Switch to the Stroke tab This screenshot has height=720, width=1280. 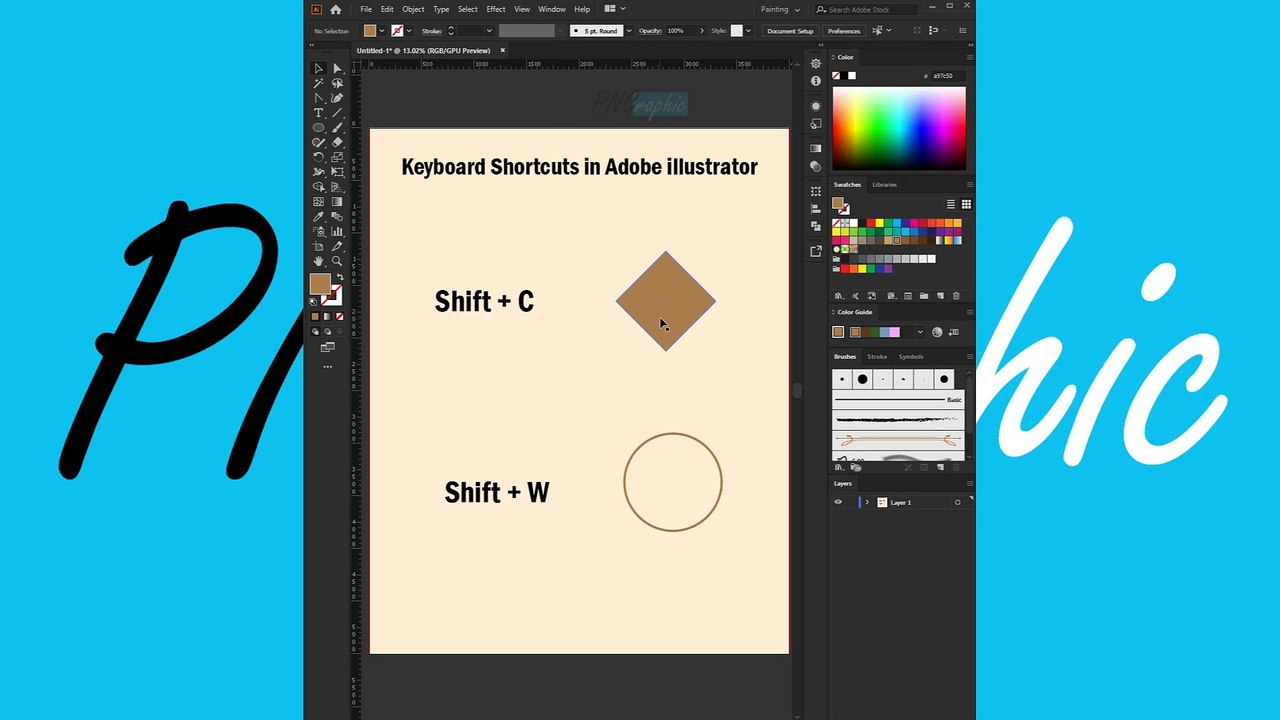(877, 356)
